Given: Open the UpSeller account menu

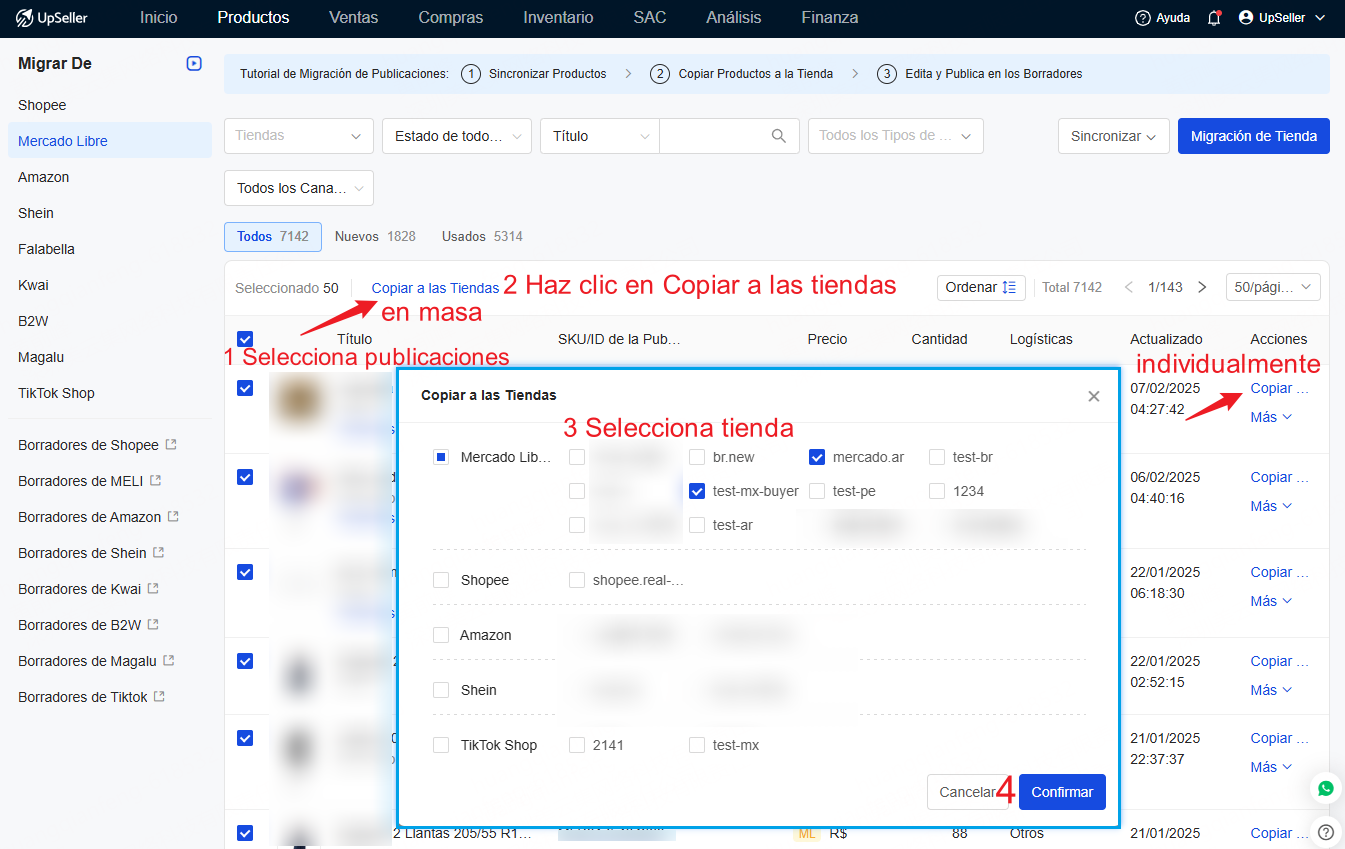Looking at the screenshot, I should pos(1282,18).
